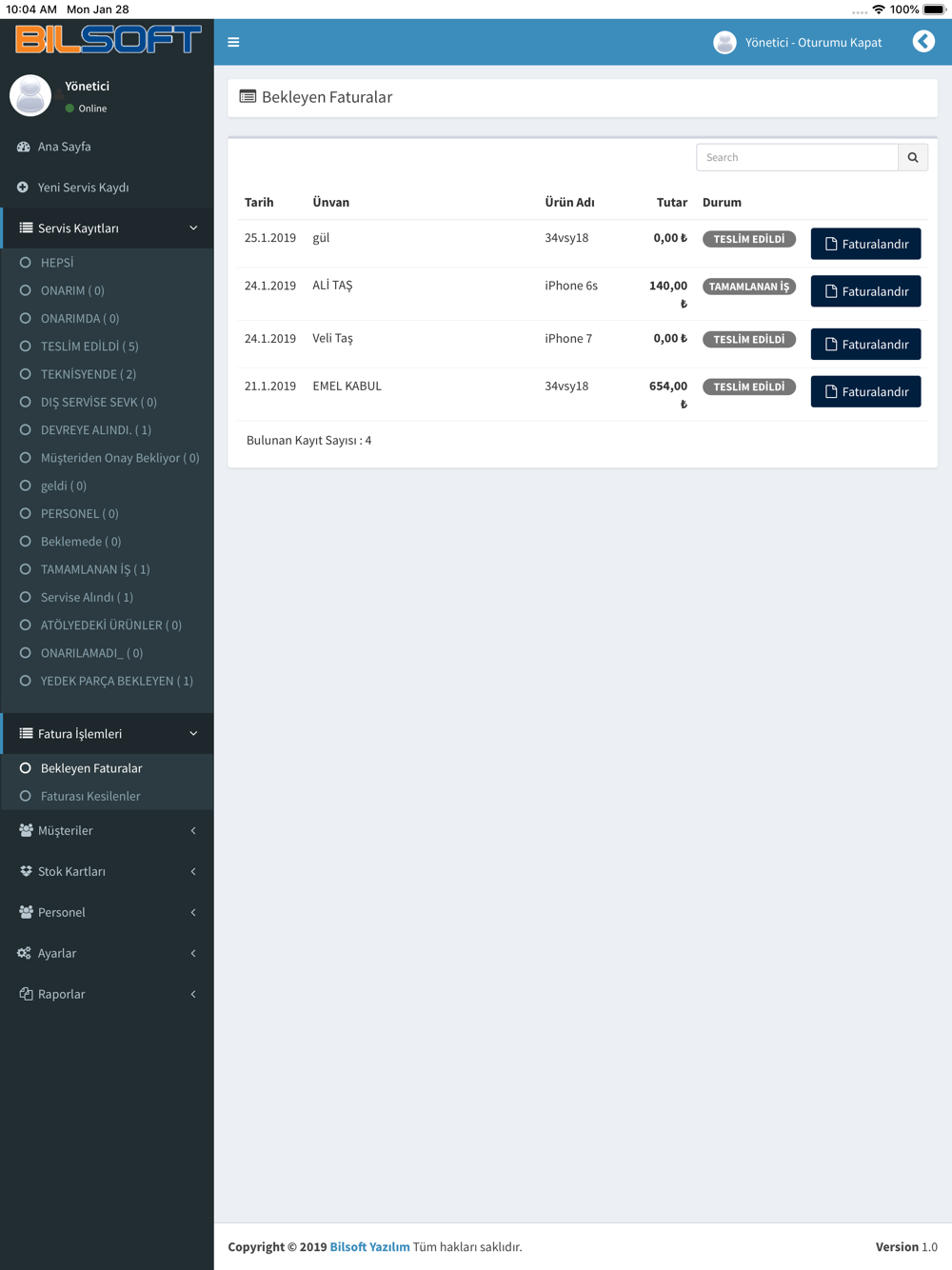952x1270 pixels.
Task: Click the Fatura İşlemleri list icon
Action: [x=26, y=734]
